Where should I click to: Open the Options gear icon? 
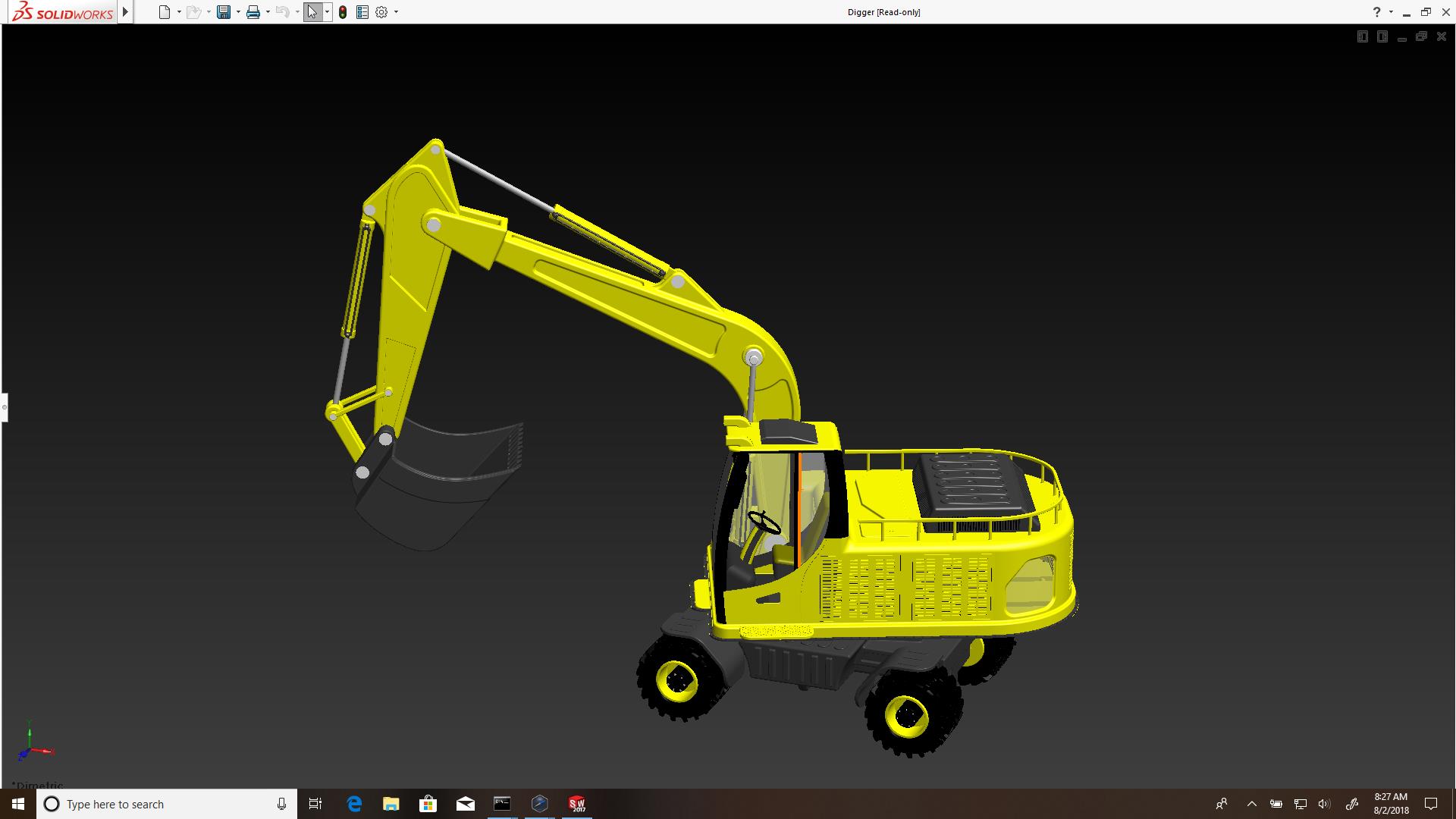381,12
